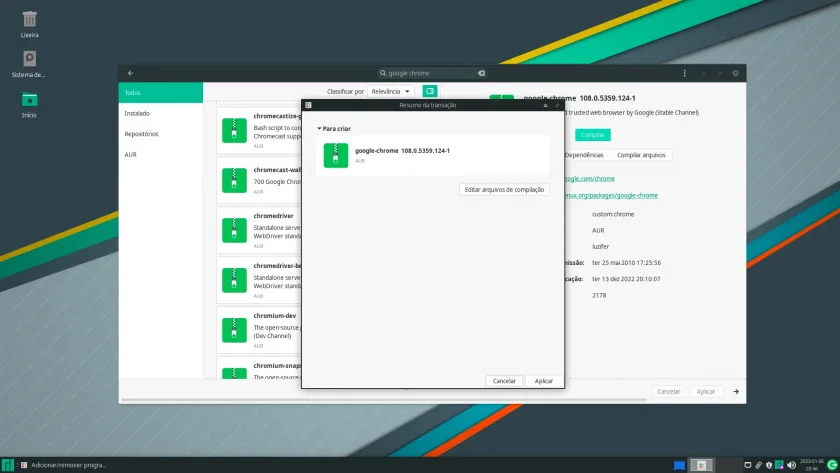Toggle the green details pane view button
This screenshot has width=840, height=473.
[430, 91]
